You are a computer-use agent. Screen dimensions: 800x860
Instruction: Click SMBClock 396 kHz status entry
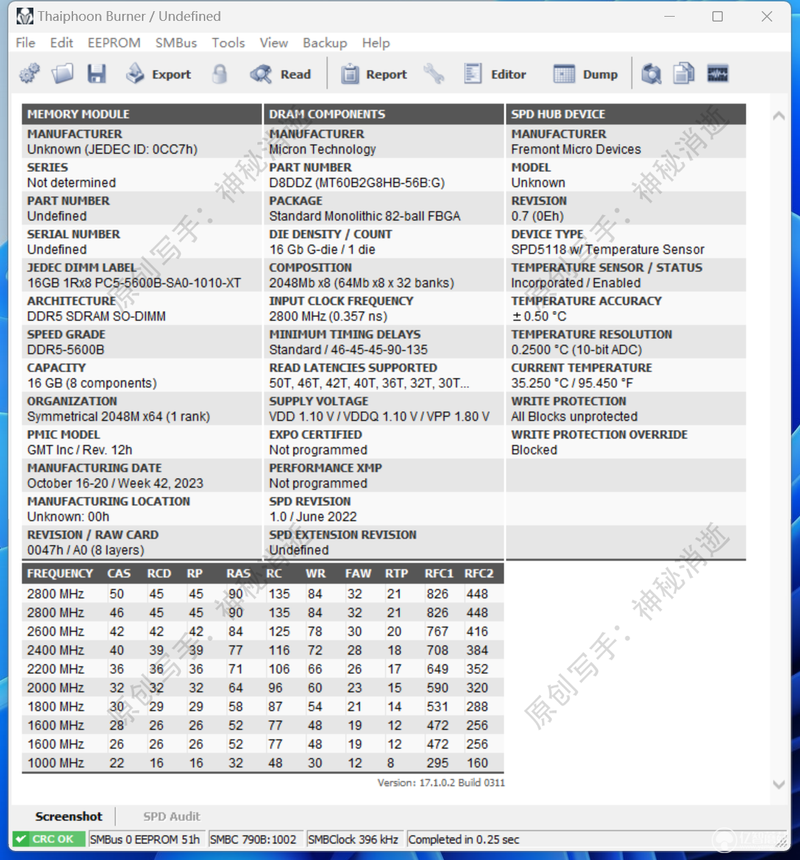(x=353, y=839)
